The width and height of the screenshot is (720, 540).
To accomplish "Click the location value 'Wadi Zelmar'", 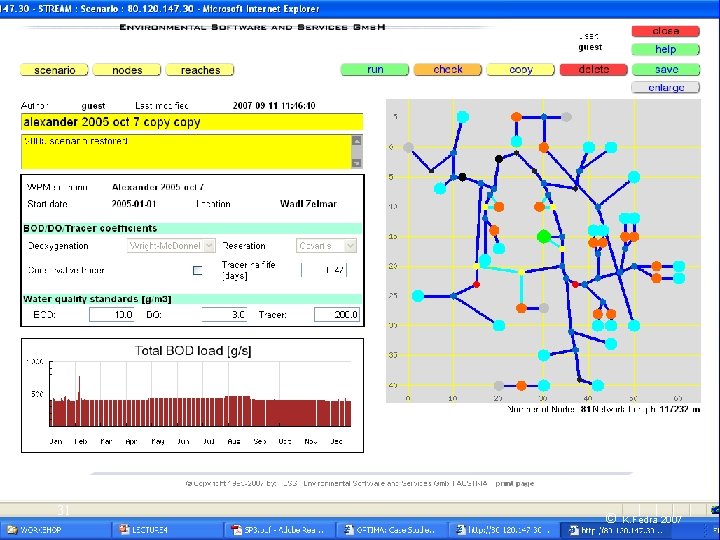I will 308,203.
